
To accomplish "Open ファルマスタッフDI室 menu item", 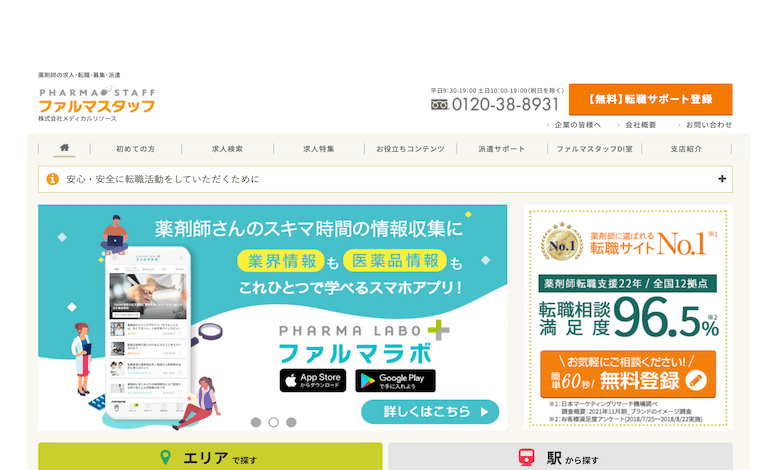I will [x=594, y=149].
